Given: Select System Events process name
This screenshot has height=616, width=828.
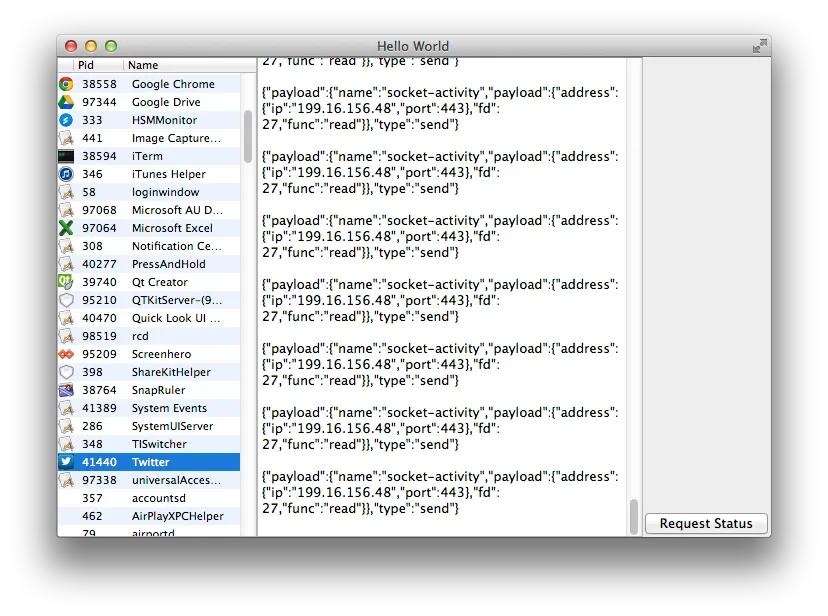Looking at the screenshot, I should pyautogui.click(x=169, y=408).
